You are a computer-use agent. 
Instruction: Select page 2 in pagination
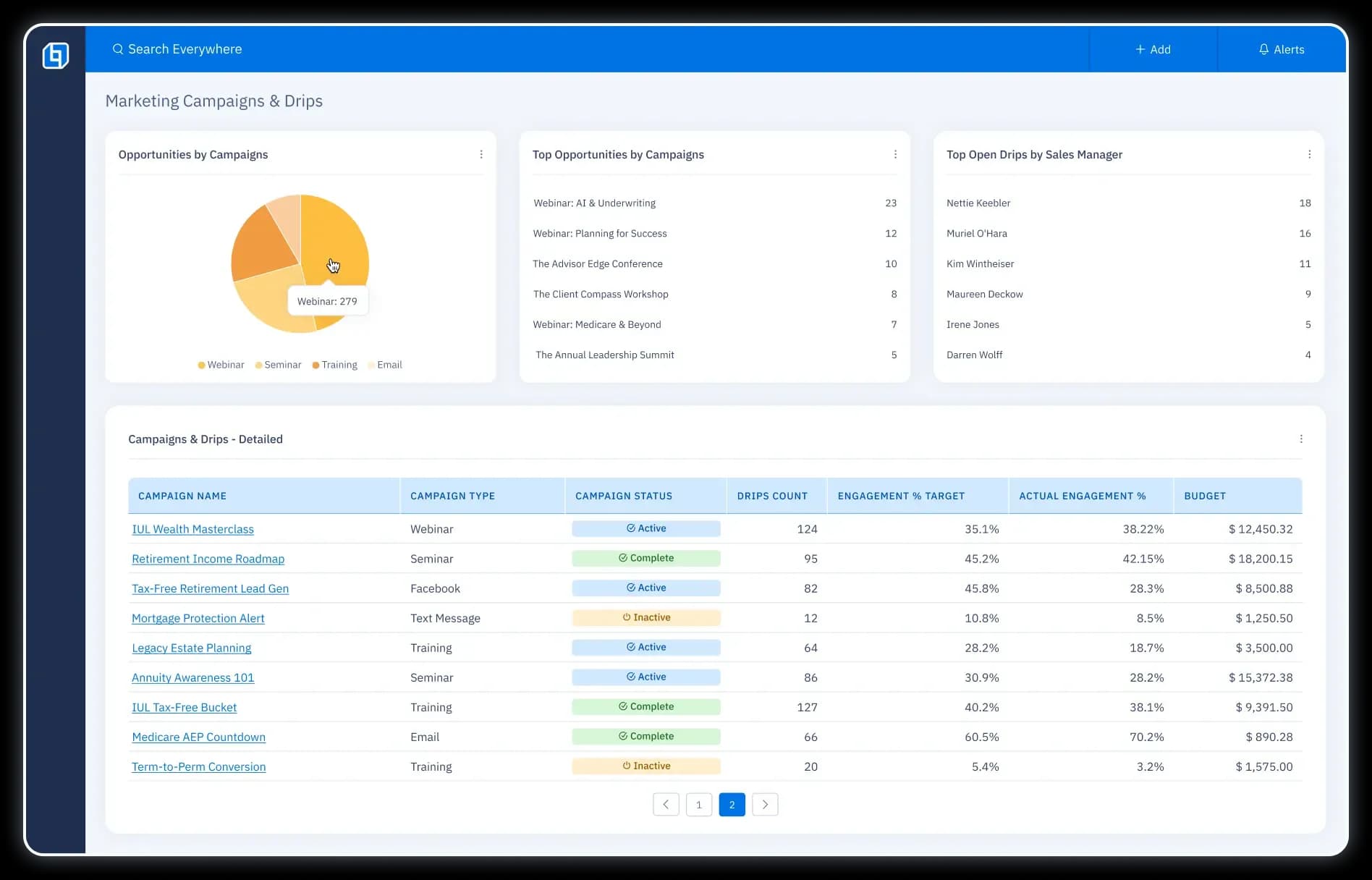click(x=732, y=805)
